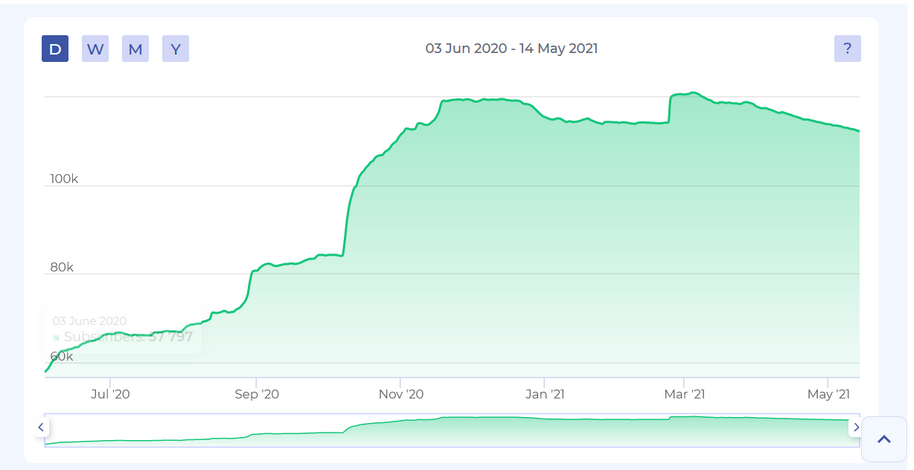Click the right arrow handle of range navigator
Screen dimensions: 914x470
pos(855,427)
